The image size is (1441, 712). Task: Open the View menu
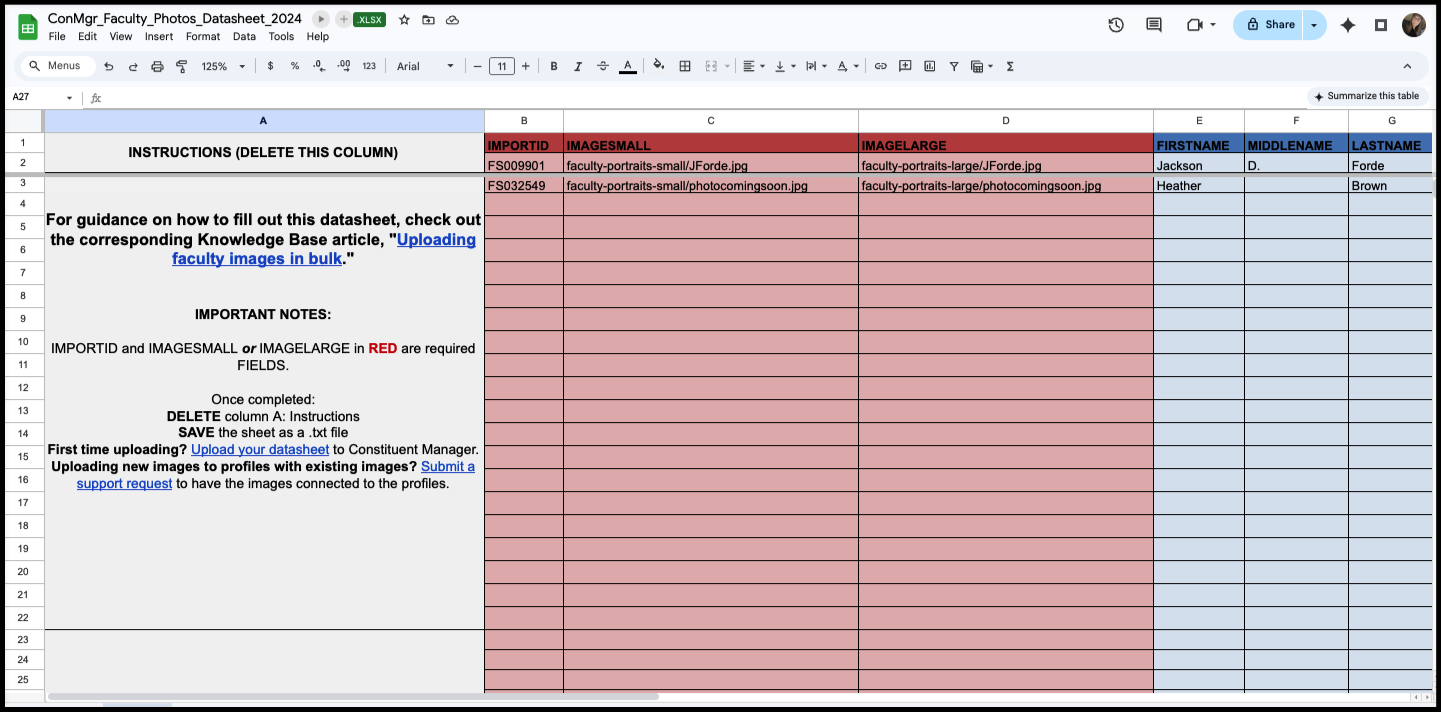[x=121, y=36]
